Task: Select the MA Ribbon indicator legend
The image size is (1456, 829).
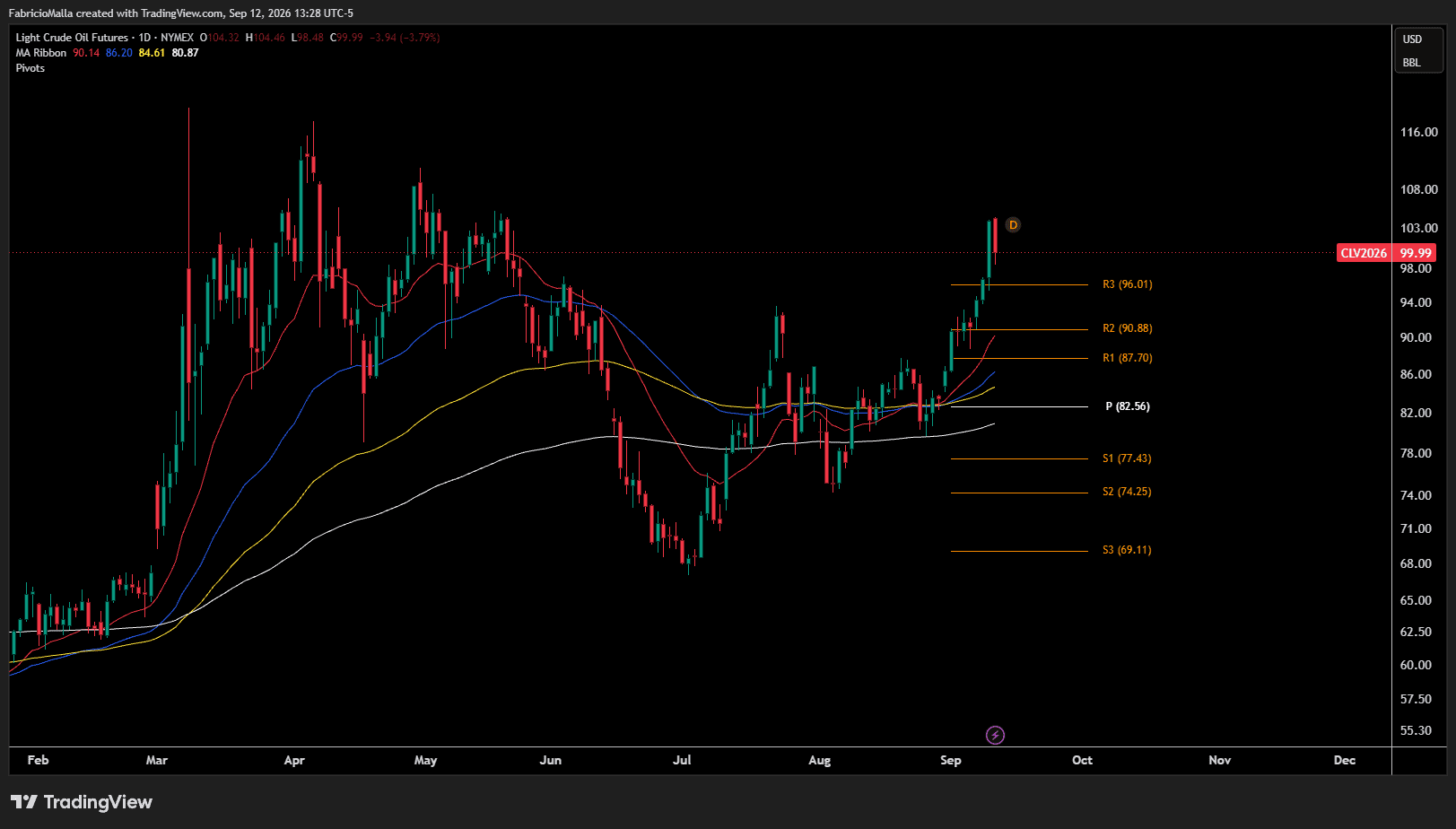Action: coord(41,53)
